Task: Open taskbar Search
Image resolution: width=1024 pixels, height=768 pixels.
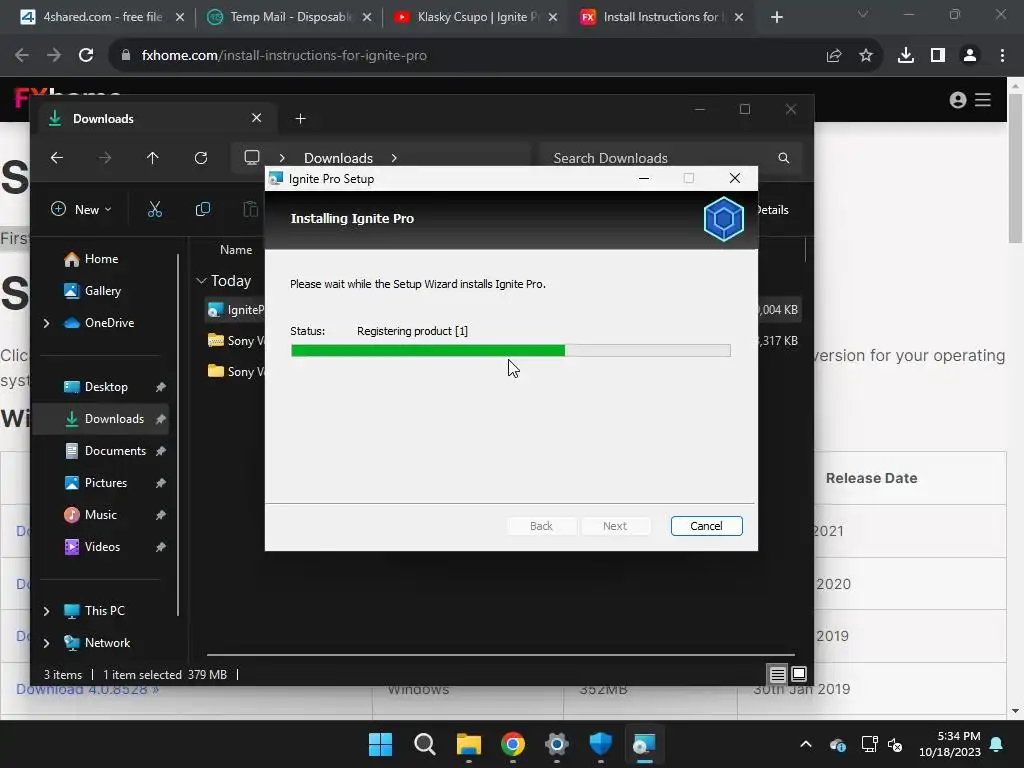Action: point(424,744)
